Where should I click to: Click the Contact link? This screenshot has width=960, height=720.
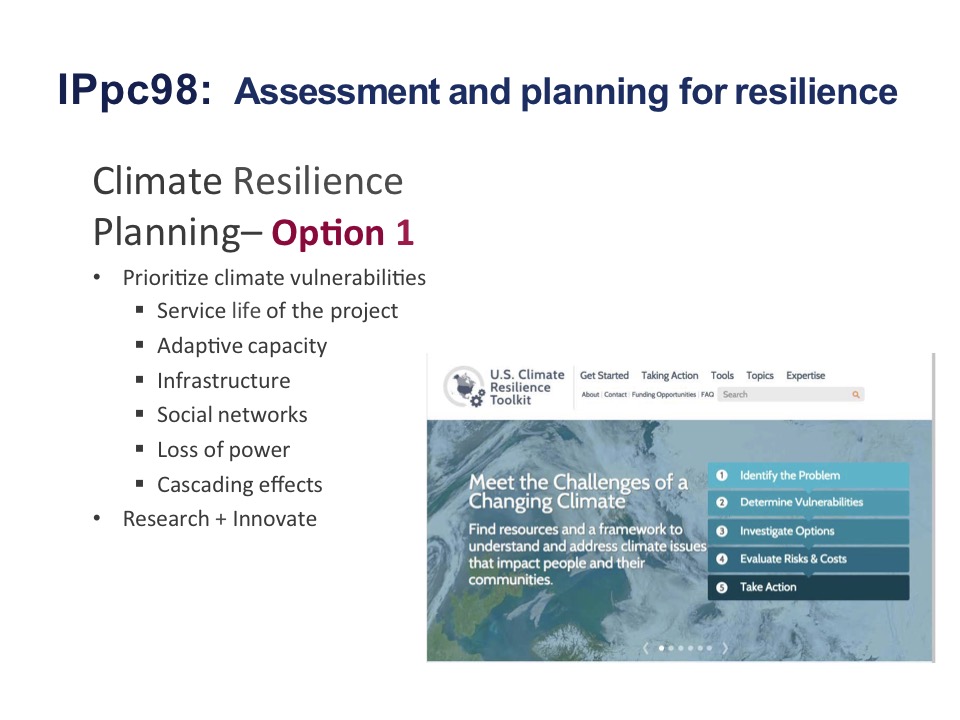point(615,395)
